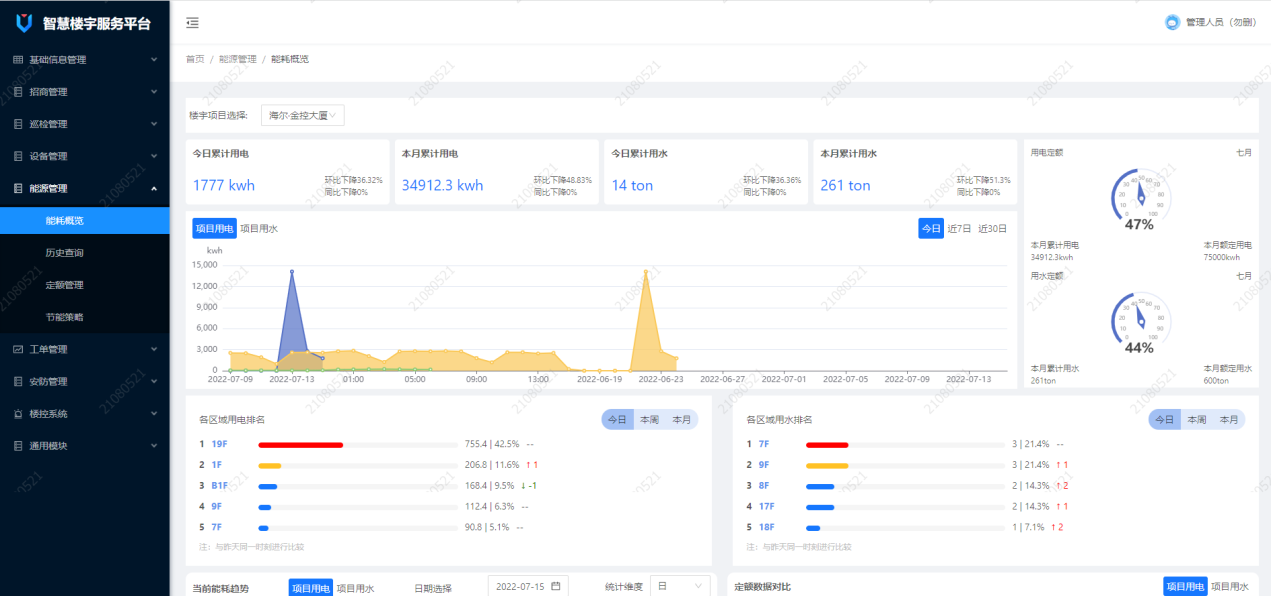1271x596 pixels.
Task: Click the administrator avatar icon
Action: pos(1172,23)
